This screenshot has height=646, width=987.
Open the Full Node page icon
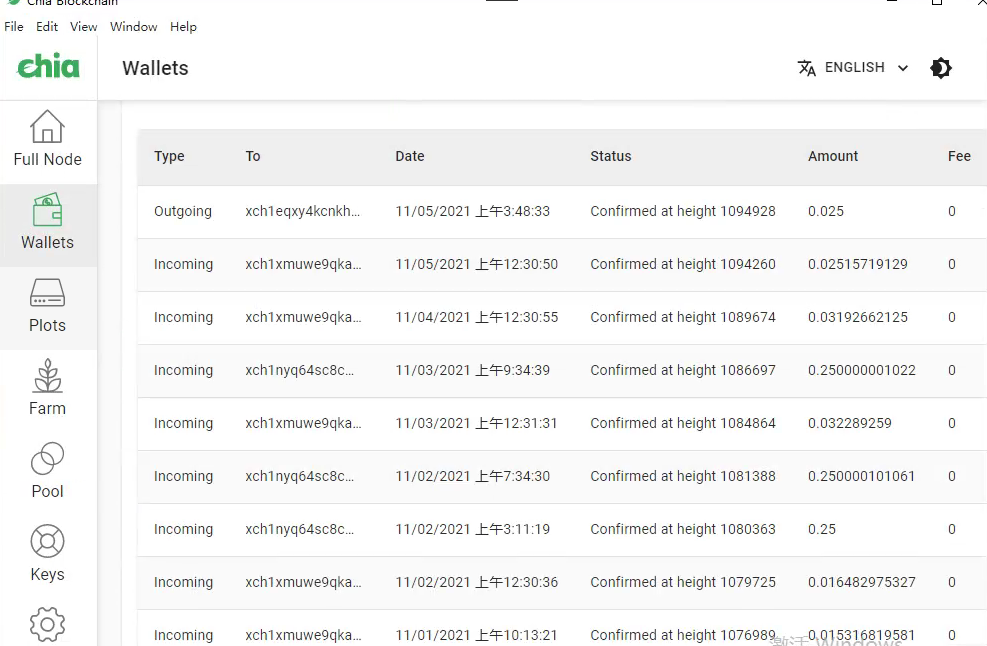[47, 127]
